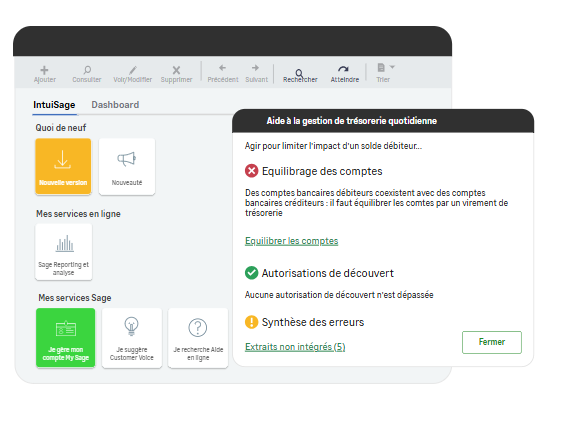Click the Fermer button
Screen dimensions: 573x425
coord(492,342)
